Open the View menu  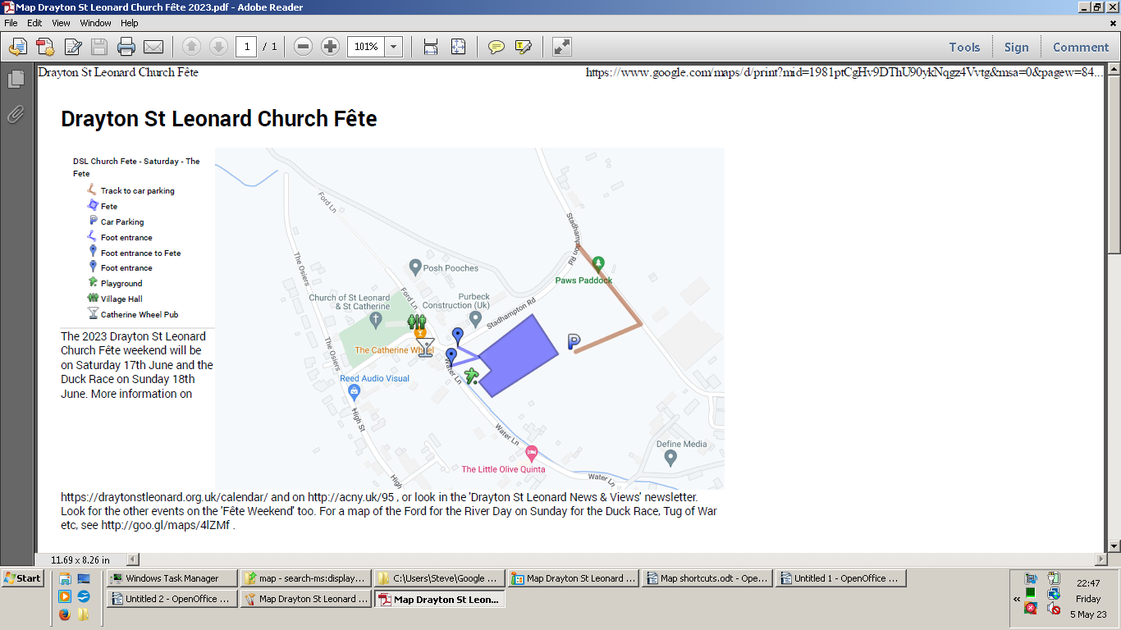click(60, 22)
